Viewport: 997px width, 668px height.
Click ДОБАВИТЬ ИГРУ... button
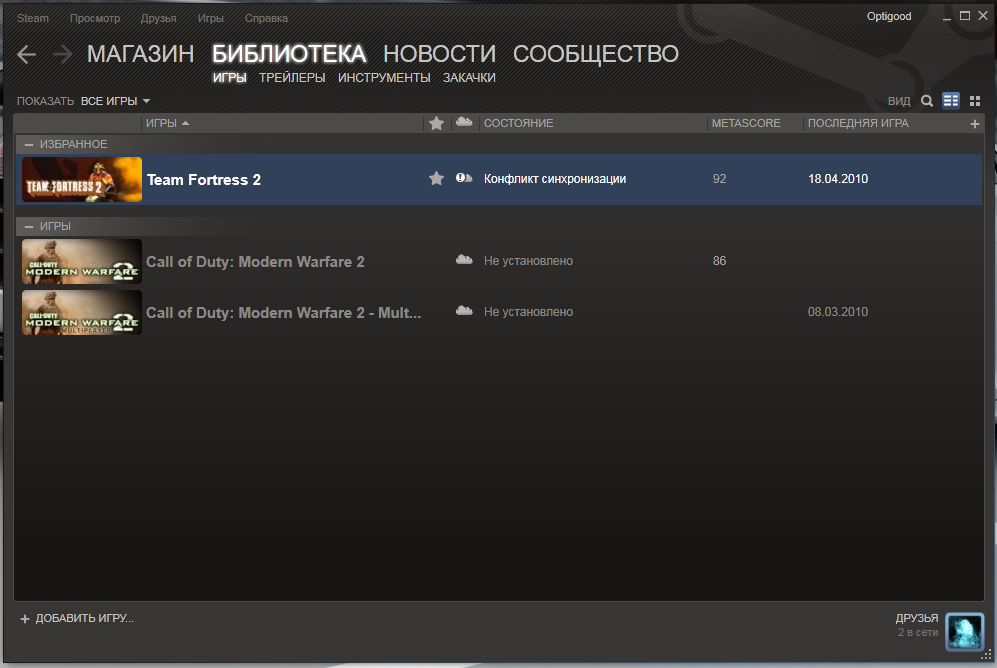[x=85, y=618]
